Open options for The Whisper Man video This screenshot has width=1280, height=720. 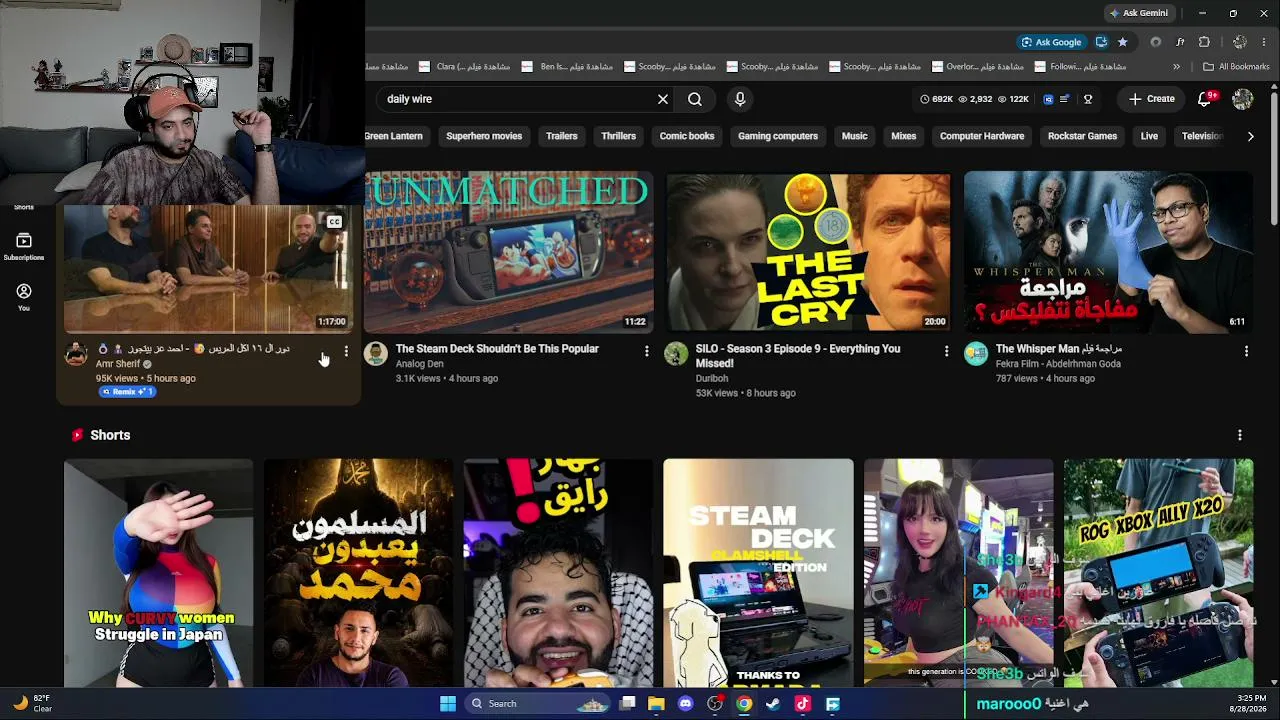click(x=1246, y=351)
